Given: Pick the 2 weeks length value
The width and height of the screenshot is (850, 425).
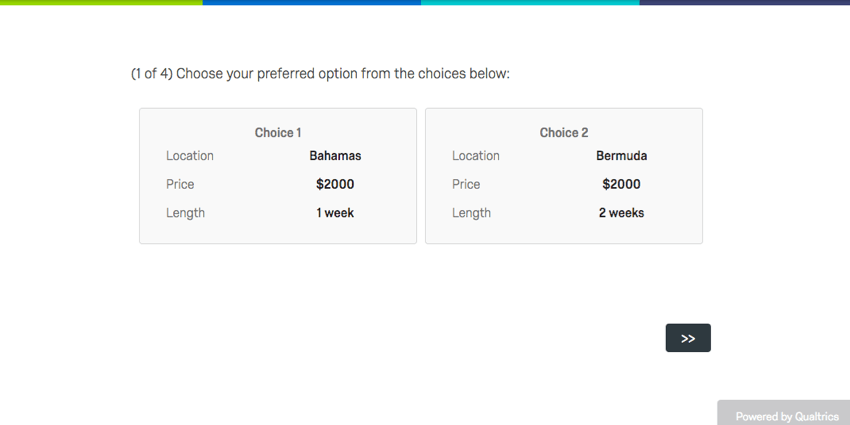Looking at the screenshot, I should click(x=621, y=213).
